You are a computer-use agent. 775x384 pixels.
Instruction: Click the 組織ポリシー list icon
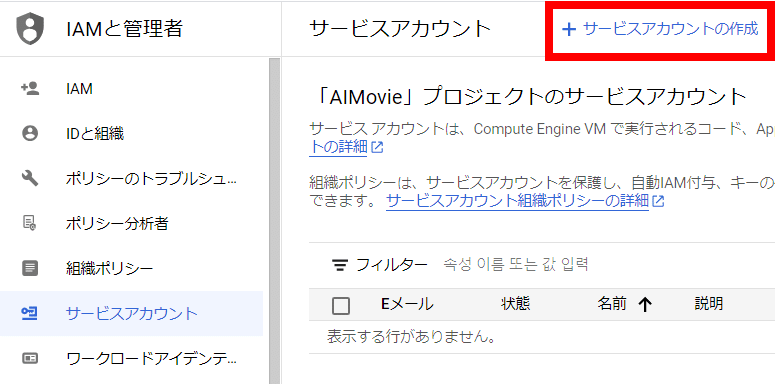[x=30, y=268]
